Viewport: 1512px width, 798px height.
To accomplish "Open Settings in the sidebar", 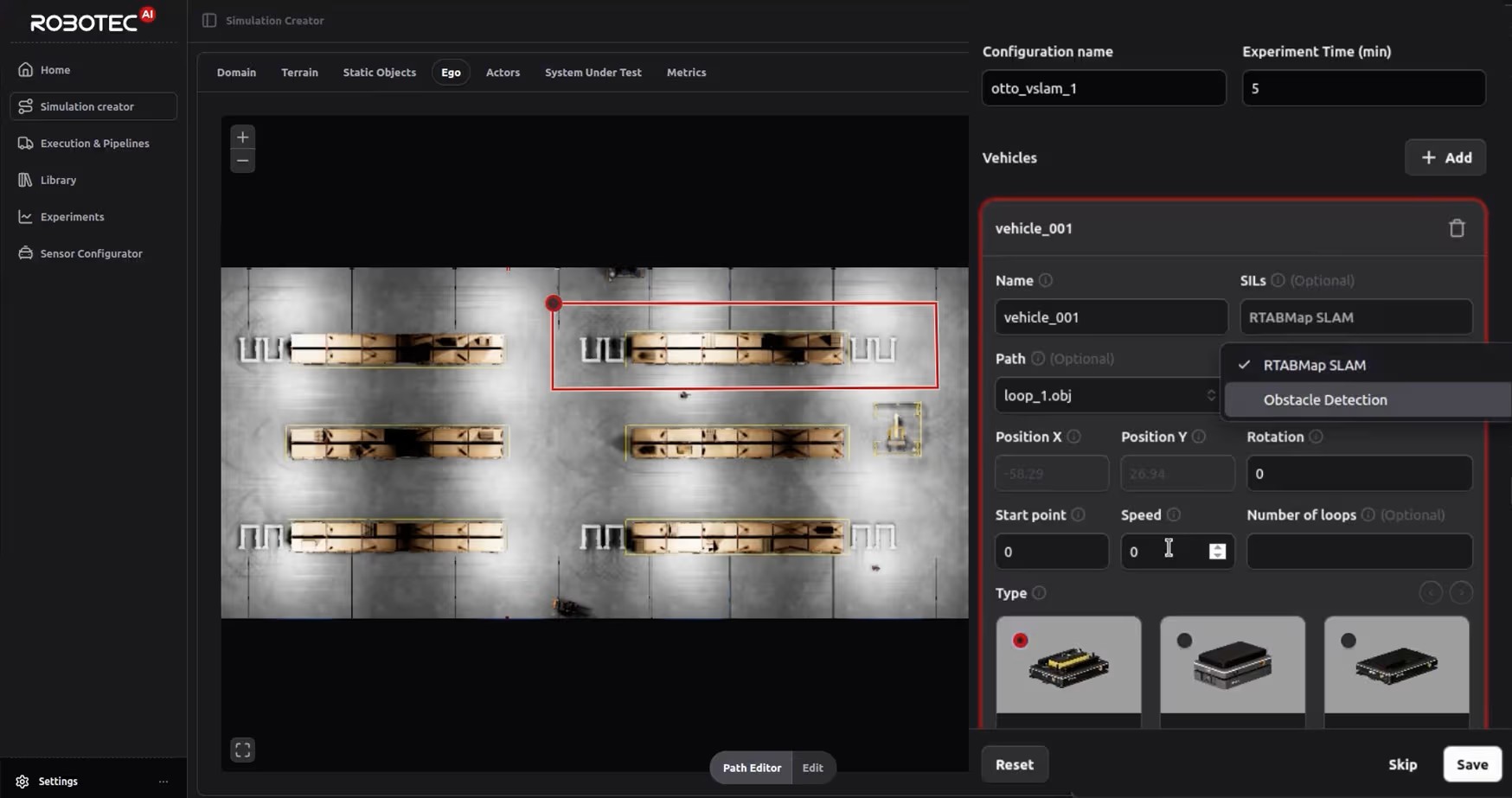I will click(58, 781).
